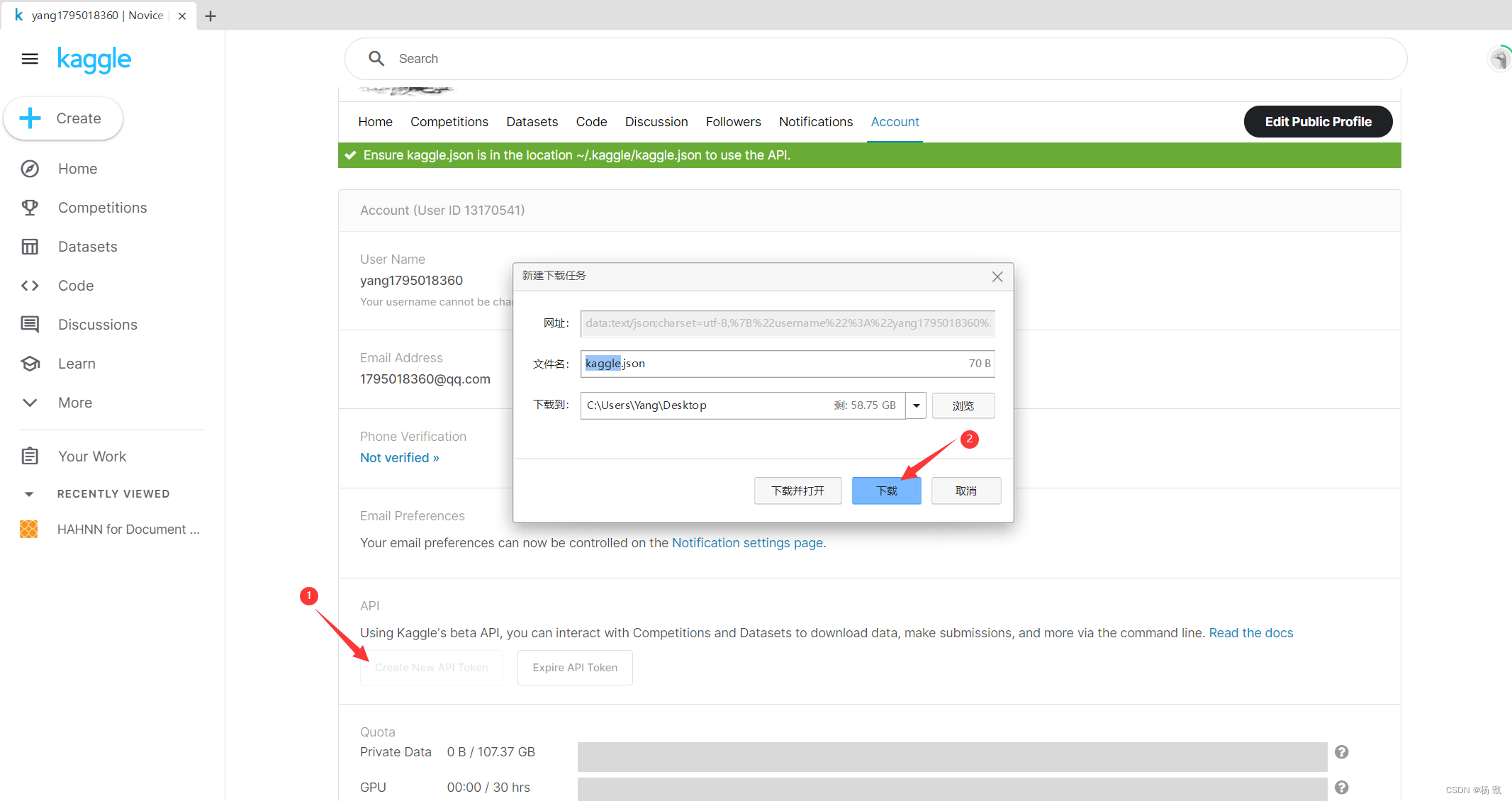Open Learn via graduation cap icon
This screenshot has height=801, width=1512.
click(x=30, y=364)
